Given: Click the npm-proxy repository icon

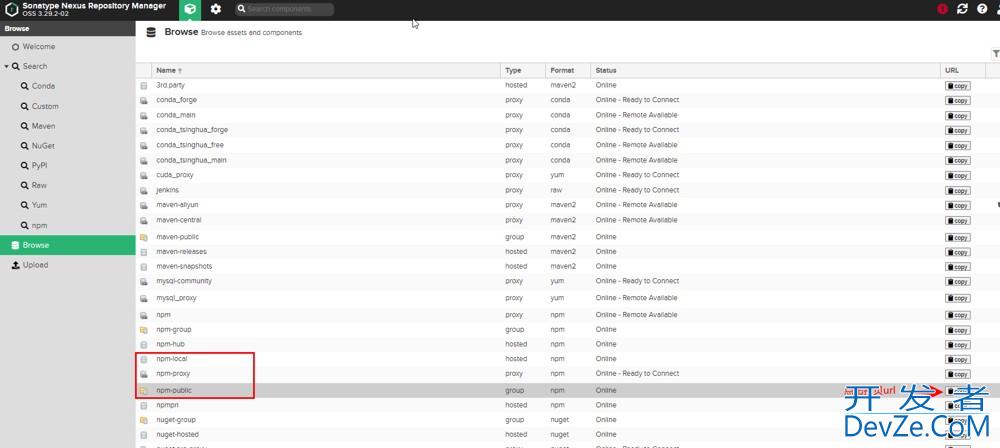Looking at the screenshot, I should pos(143,374).
